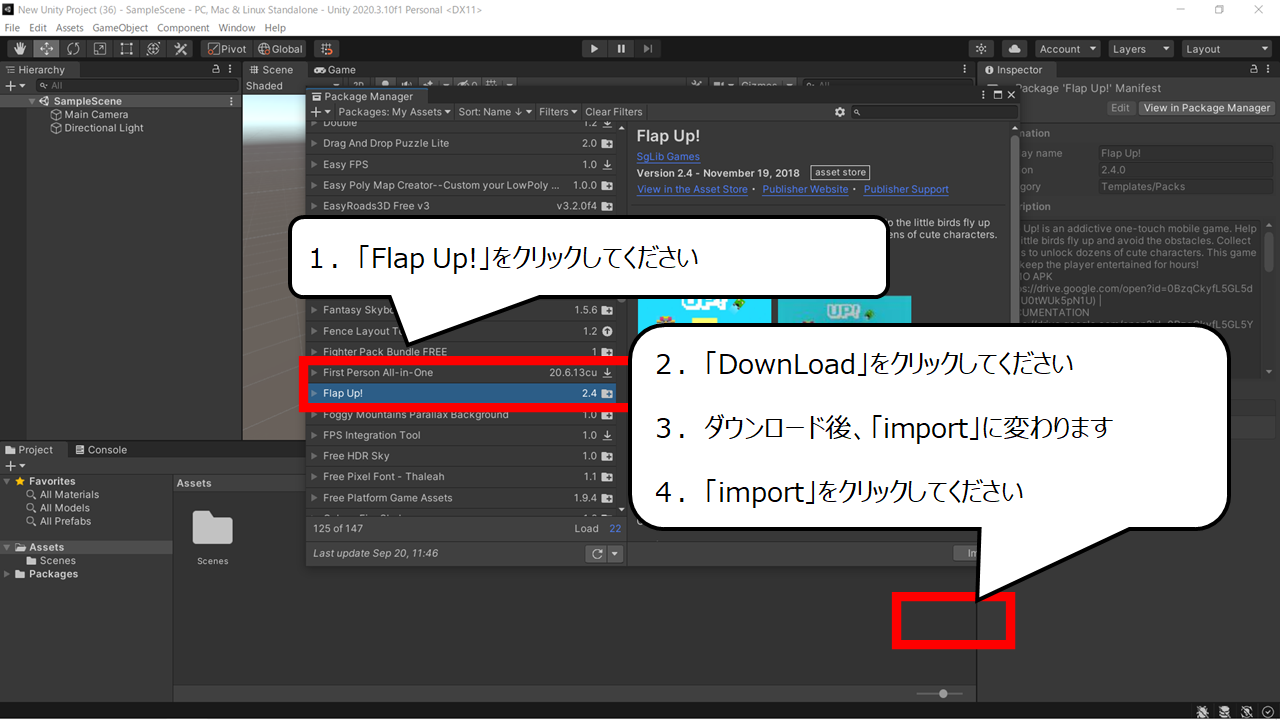The height and width of the screenshot is (720, 1280).
Task: Click the Step frame button
Action: pyautogui.click(x=648, y=48)
